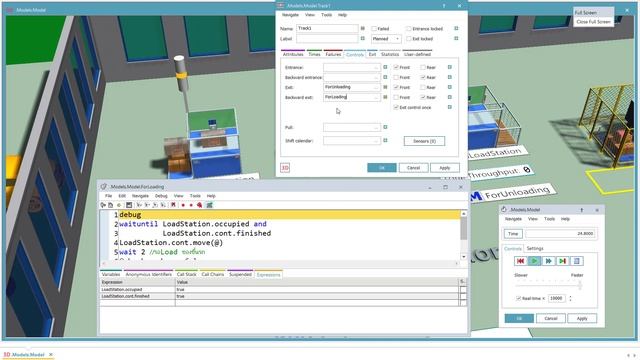640x360 pixels.
Task: Click the Name input field containing Track1
Action: pyautogui.click(x=327, y=28)
